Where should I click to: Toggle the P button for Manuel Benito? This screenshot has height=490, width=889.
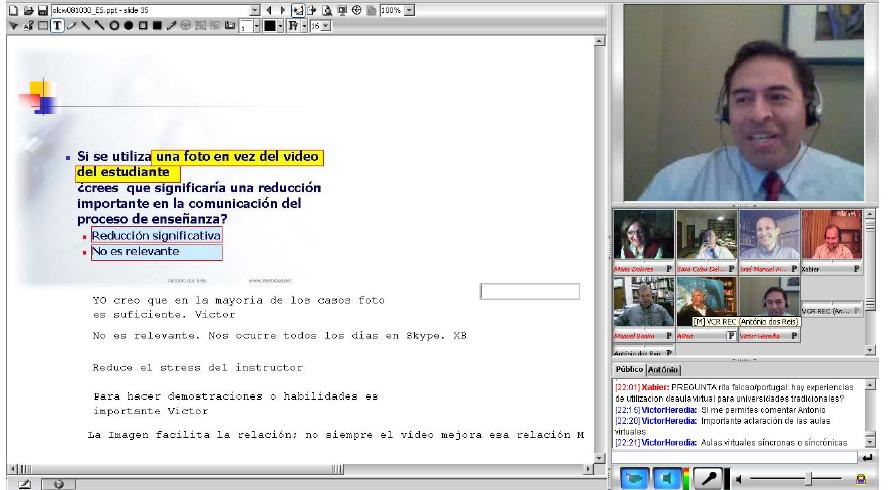coord(669,336)
